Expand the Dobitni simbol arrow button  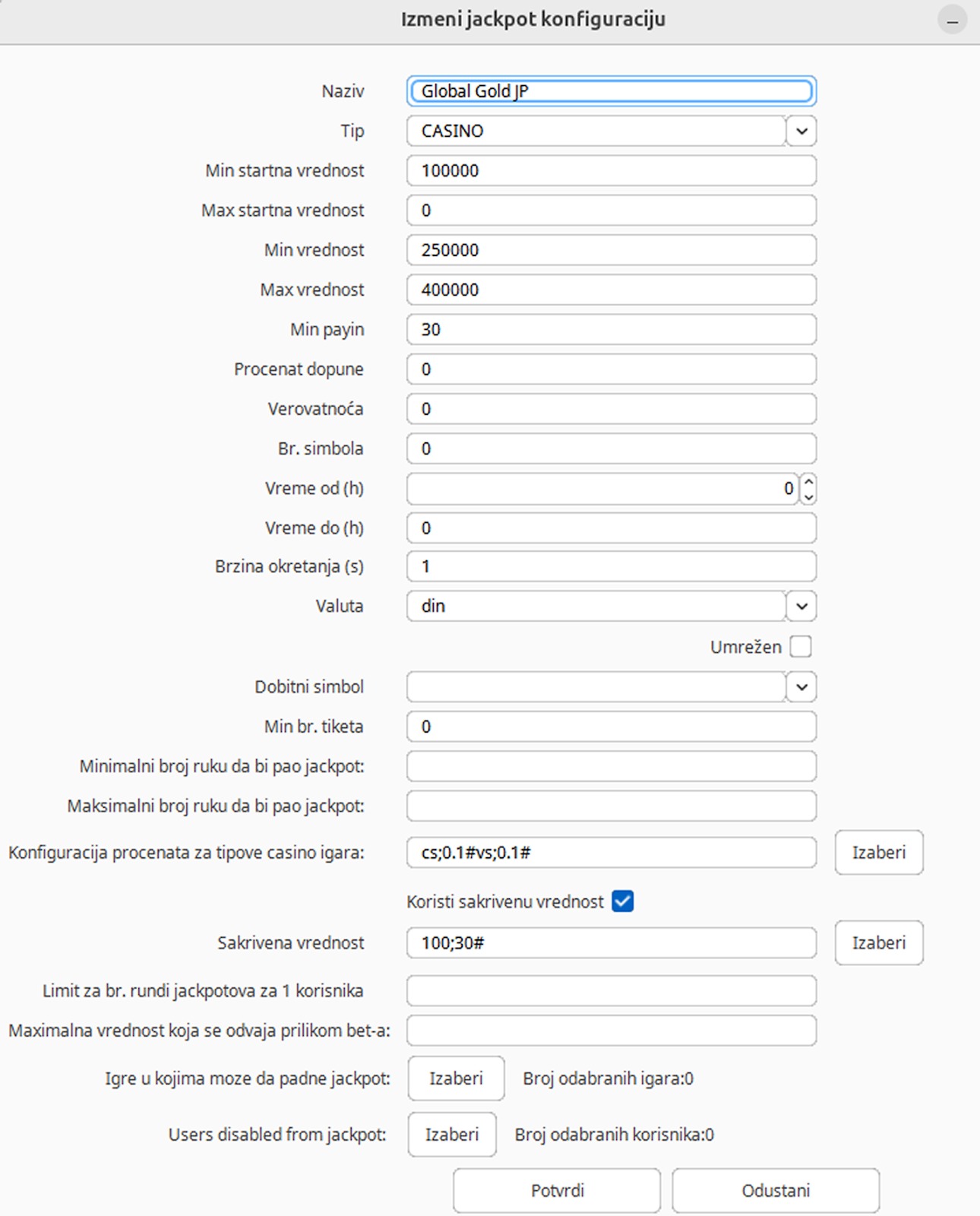click(801, 686)
